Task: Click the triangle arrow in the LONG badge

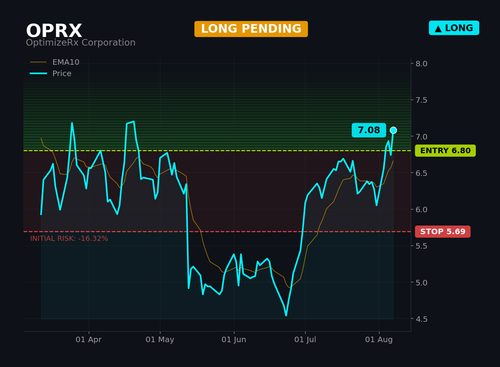Action: click(438, 29)
